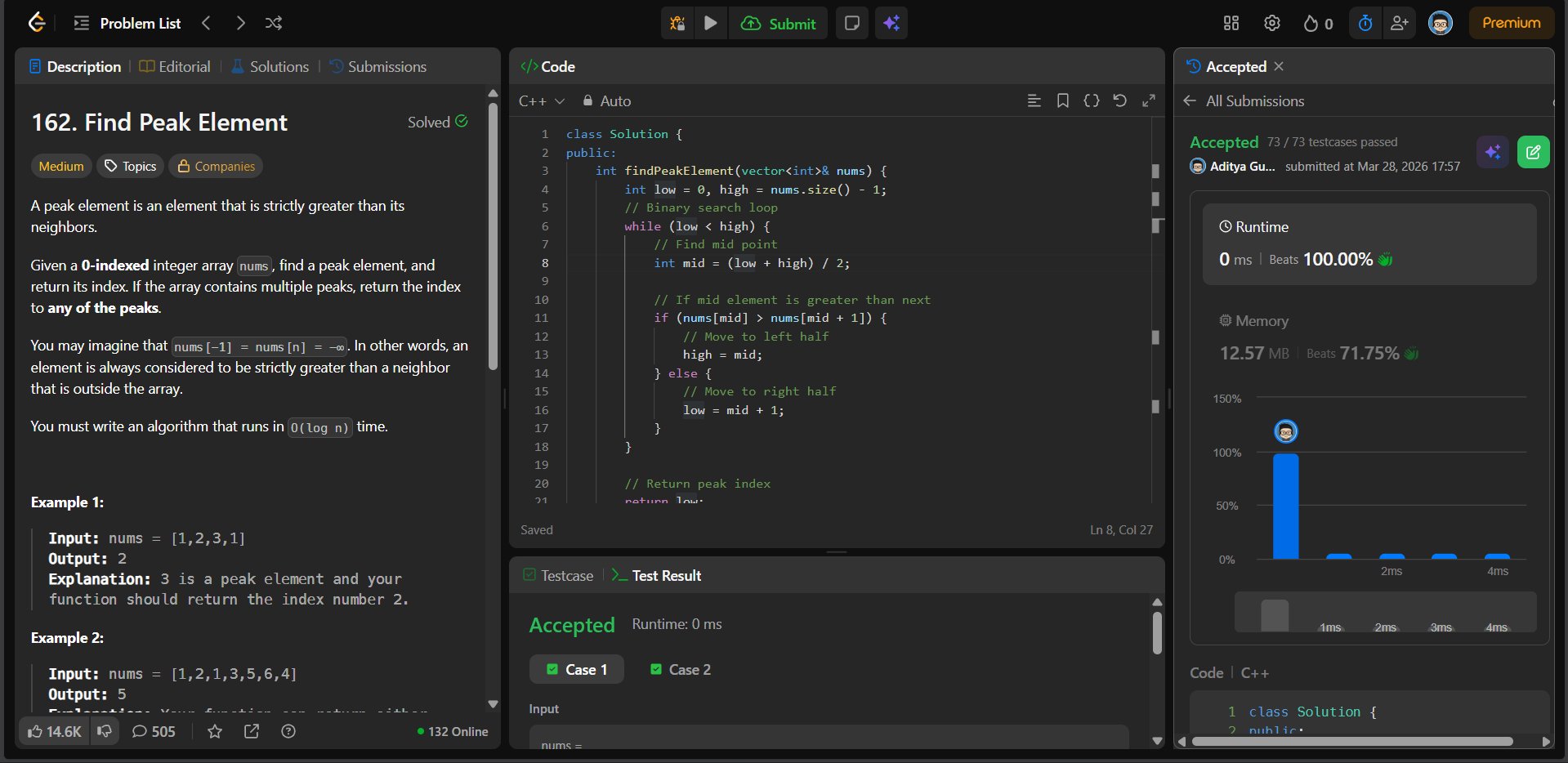1568x763 pixels.
Task: Reset code with the undo arrow icon
Action: click(1119, 100)
